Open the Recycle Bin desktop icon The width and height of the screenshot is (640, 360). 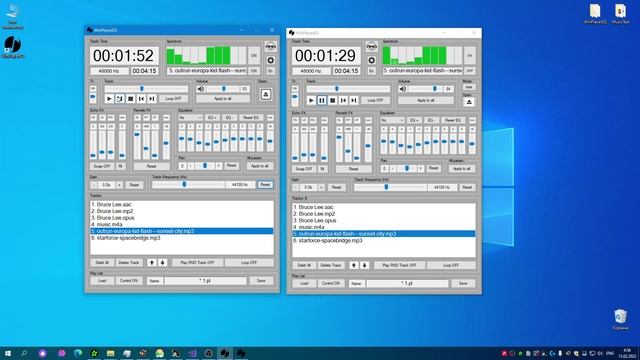coord(620,320)
